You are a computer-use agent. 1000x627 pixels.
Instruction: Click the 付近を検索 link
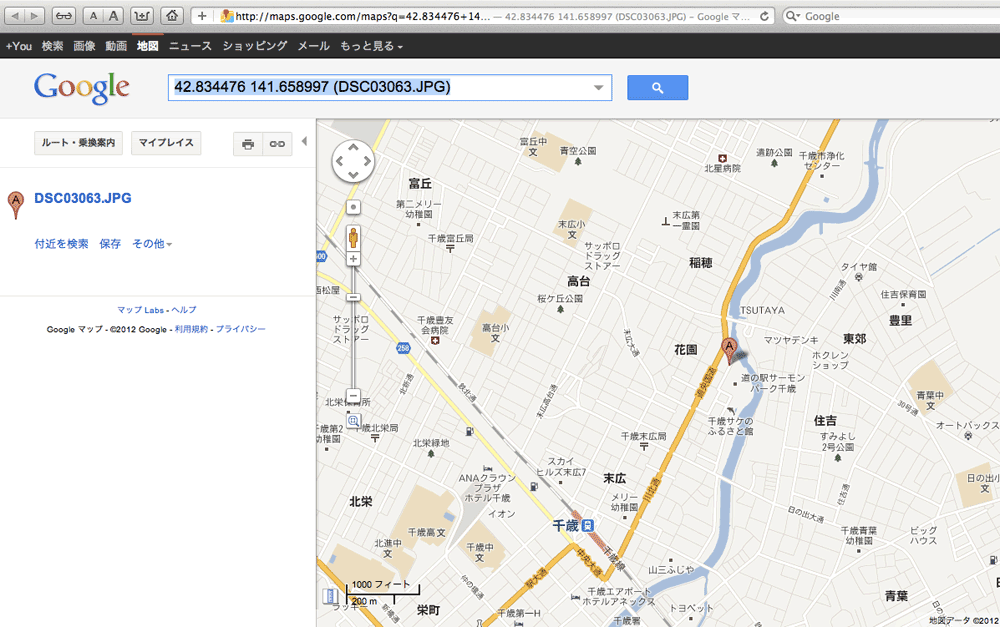coord(62,244)
